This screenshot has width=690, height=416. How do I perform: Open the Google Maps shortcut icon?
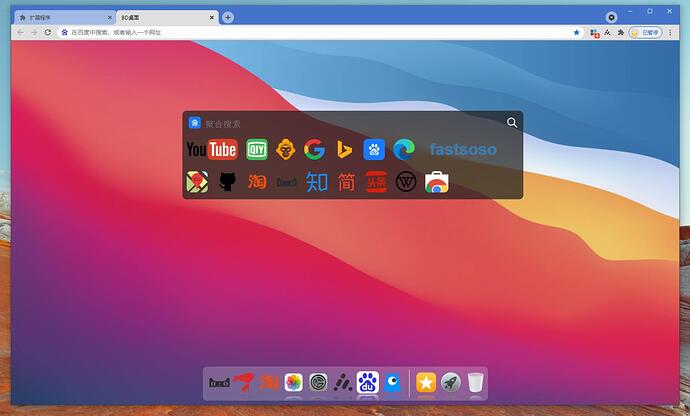click(197, 182)
